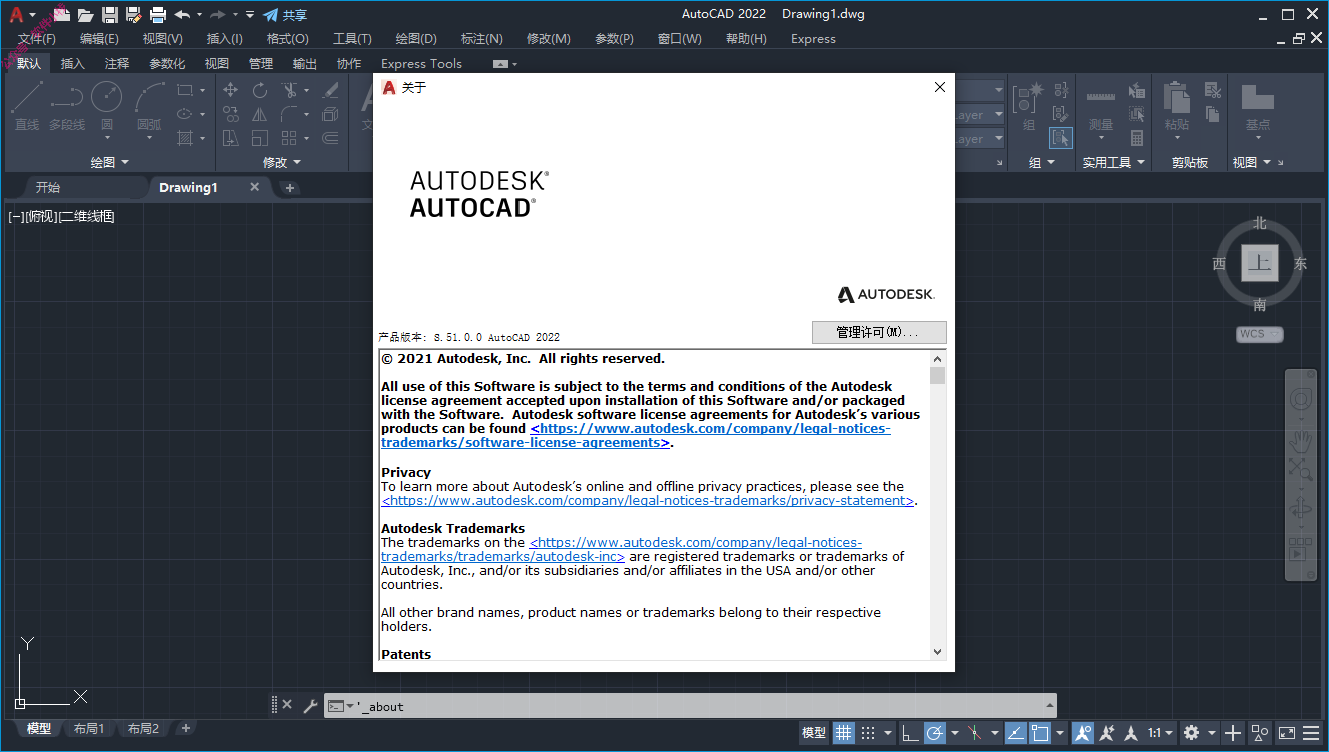Toggle 2D object snap in status bar

pos(1041,732)
